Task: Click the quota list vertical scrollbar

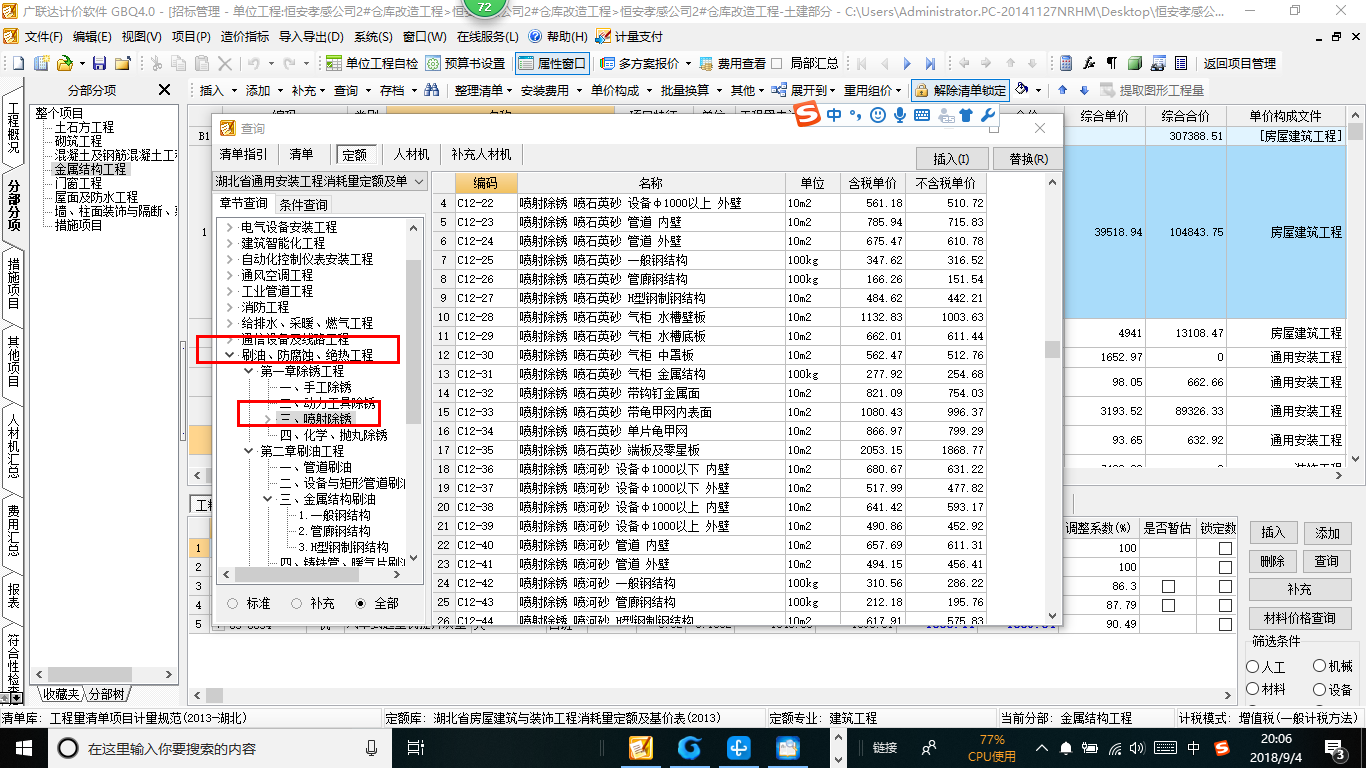Action: pos(1052,397)
